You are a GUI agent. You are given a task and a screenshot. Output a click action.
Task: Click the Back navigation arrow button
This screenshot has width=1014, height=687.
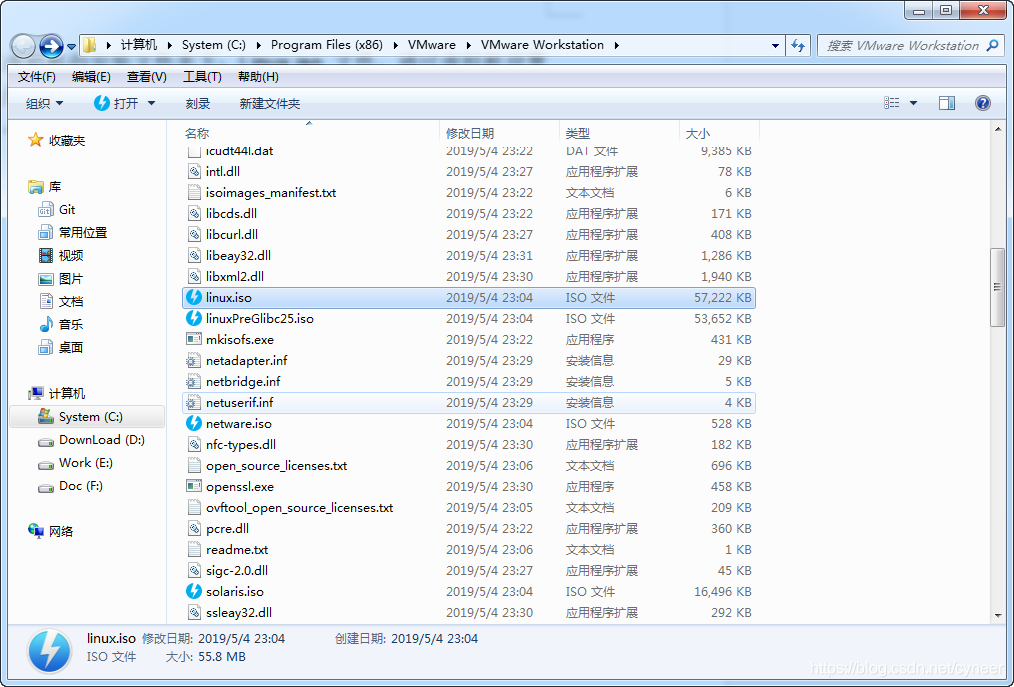24,46
